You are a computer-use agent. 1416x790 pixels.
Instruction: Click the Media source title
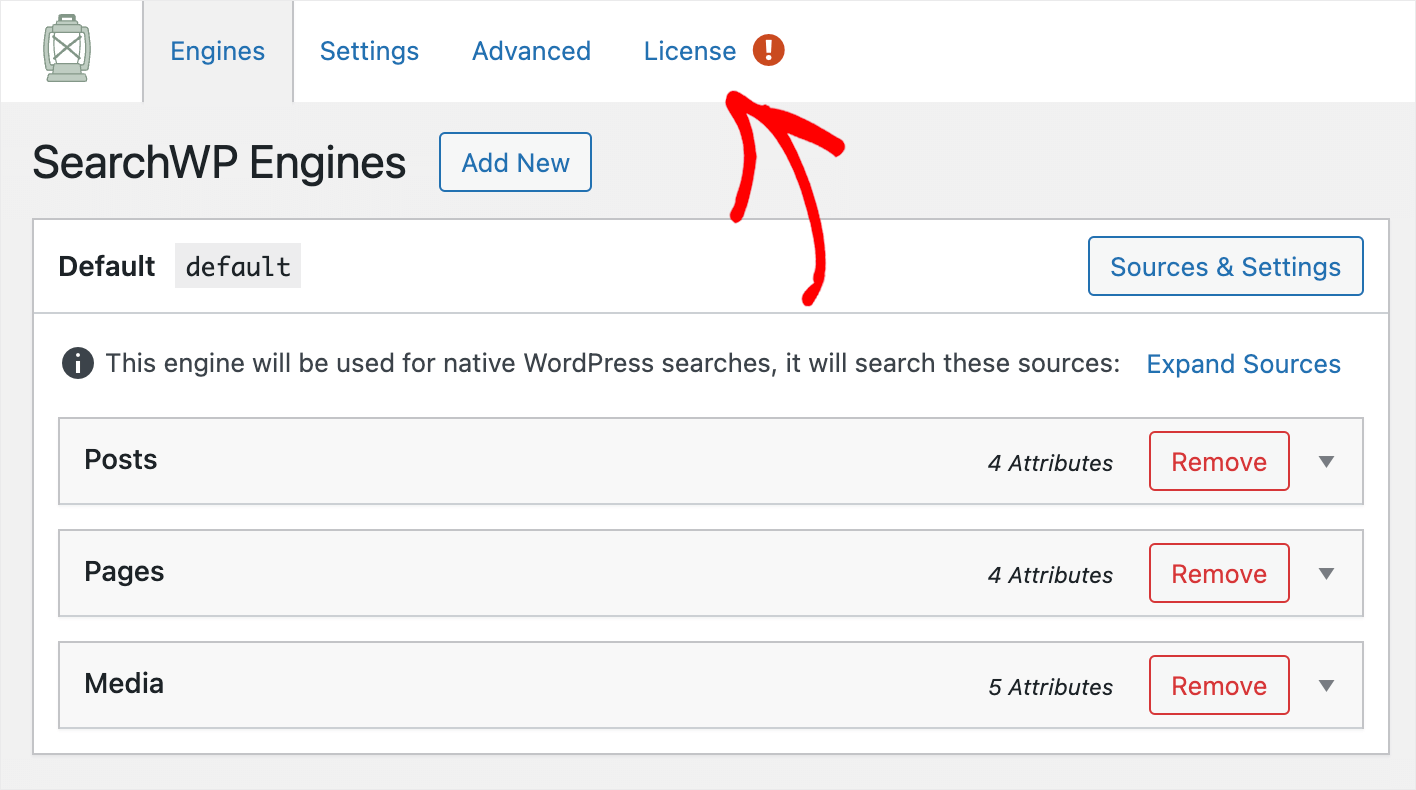click(124, 684)
